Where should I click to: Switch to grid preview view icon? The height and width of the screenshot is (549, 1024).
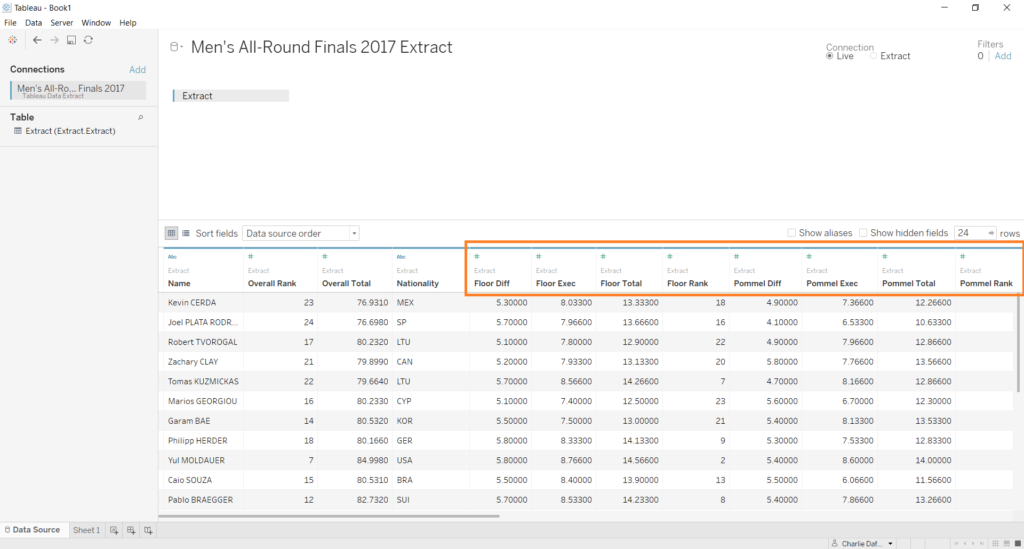(171, 233)
